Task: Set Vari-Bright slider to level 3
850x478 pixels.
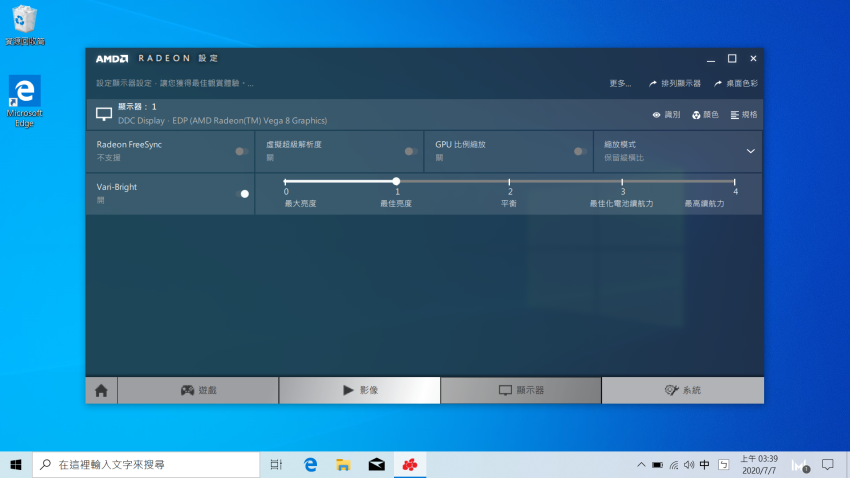Action: [622, 182]
